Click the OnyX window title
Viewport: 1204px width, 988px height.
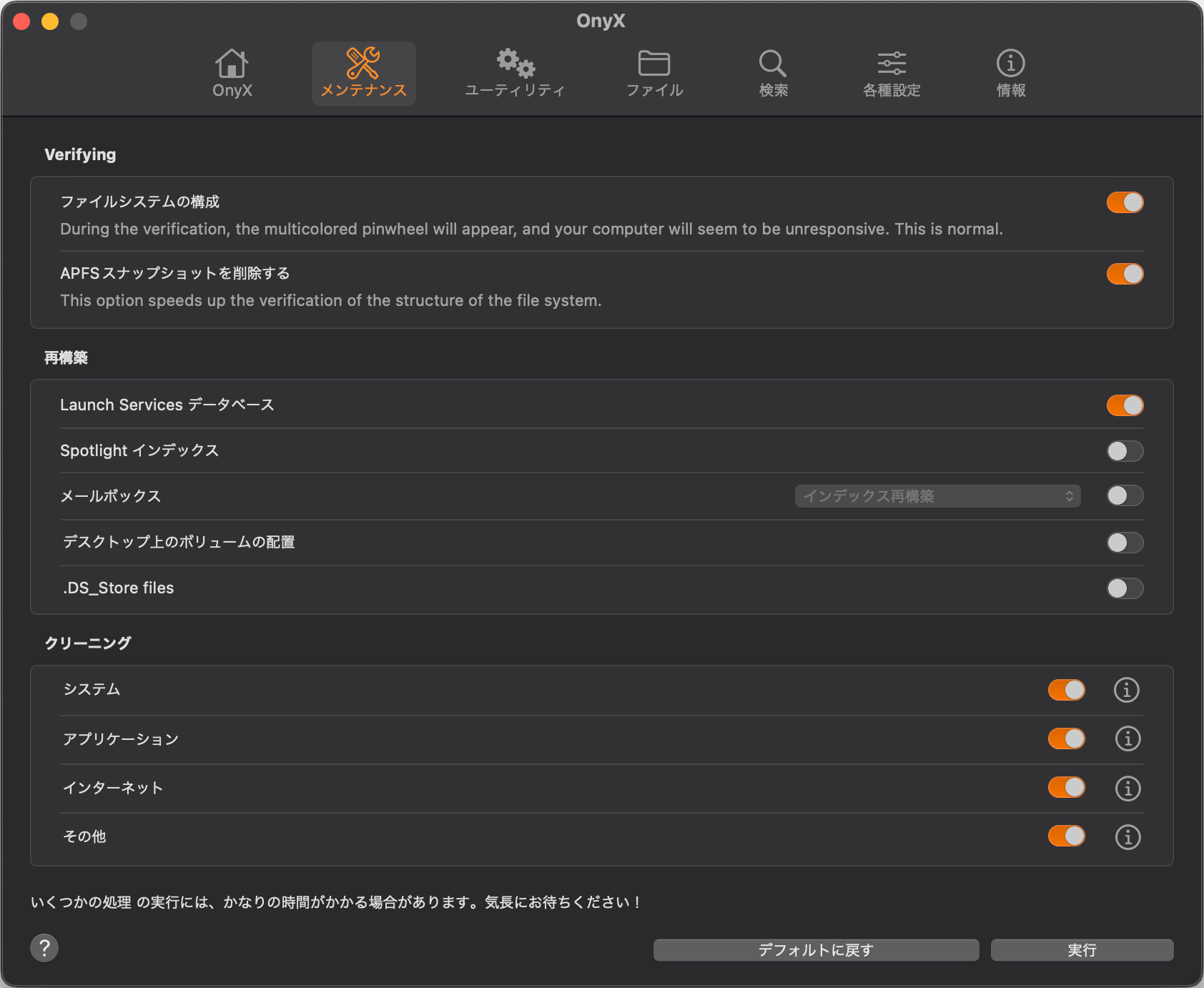(x=601, y=21)
